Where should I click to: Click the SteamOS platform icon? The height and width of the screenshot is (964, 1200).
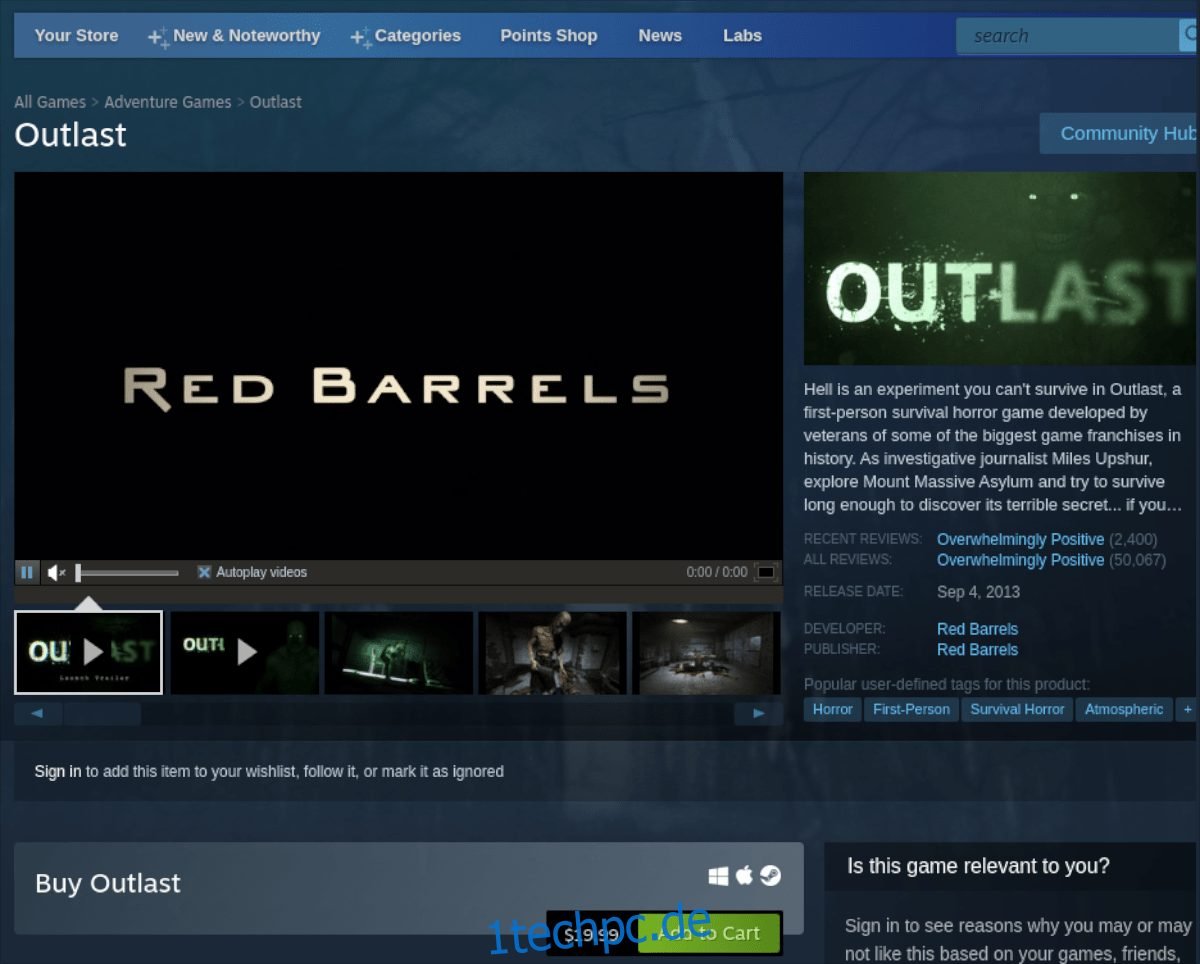[x=770, y=876]
